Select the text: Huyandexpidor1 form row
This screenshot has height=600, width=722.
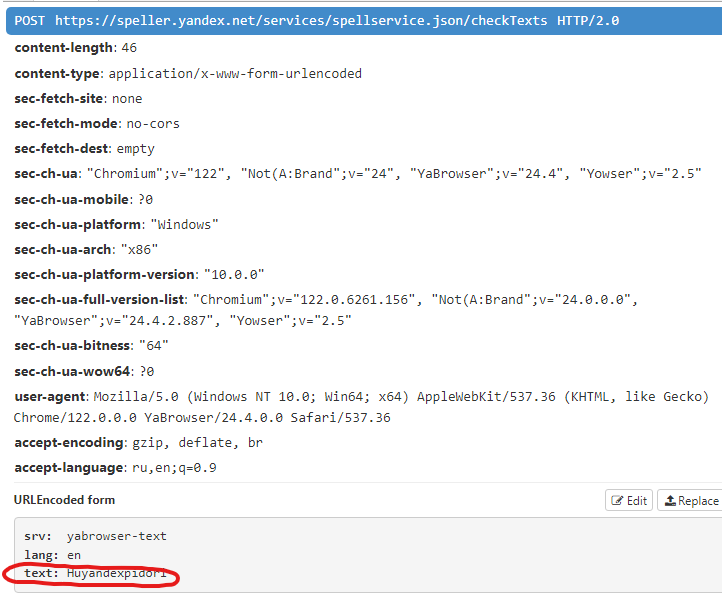95,573
